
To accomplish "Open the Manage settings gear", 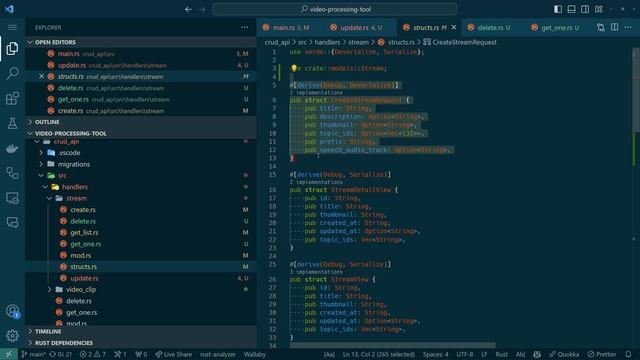I will click(x=12, y=336).
